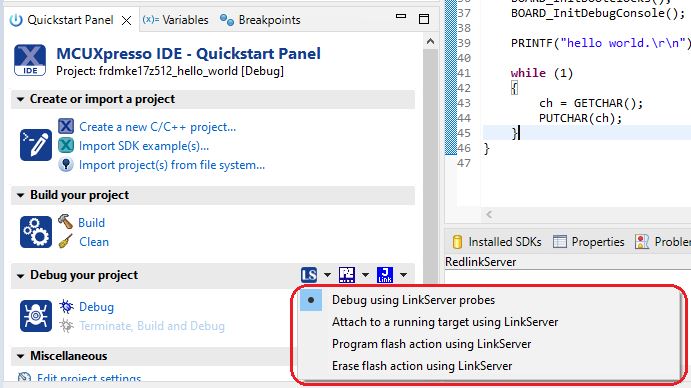Viewport: 691px width, 388px height.
Task: Select Debug using LinkServer probes option
Action: [x=413, y=300]
